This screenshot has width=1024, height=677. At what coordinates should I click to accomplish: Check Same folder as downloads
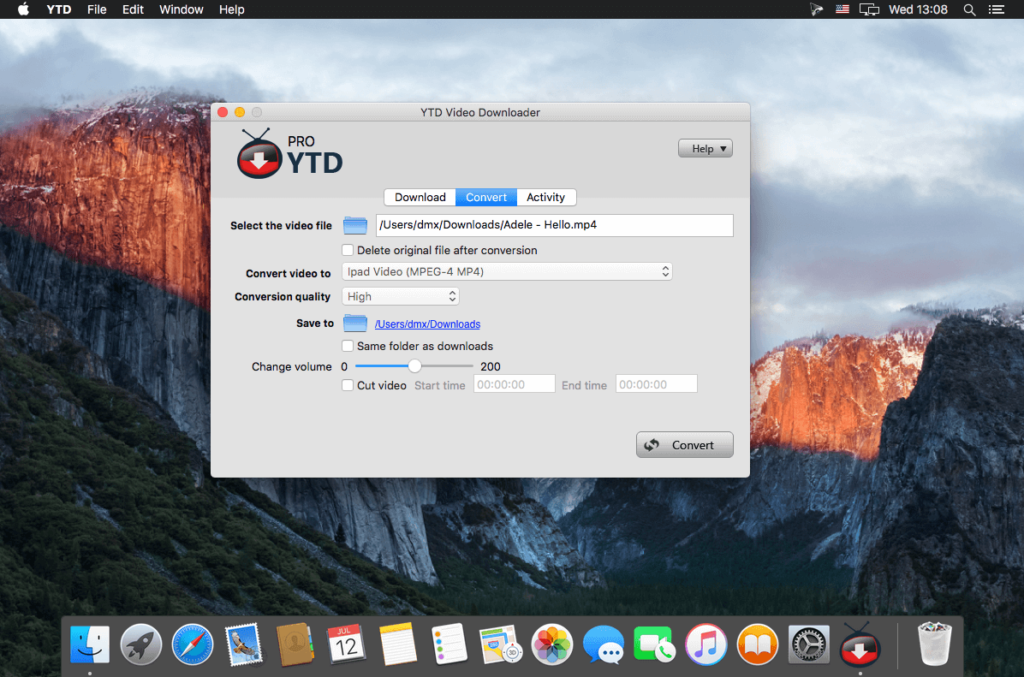348,345
